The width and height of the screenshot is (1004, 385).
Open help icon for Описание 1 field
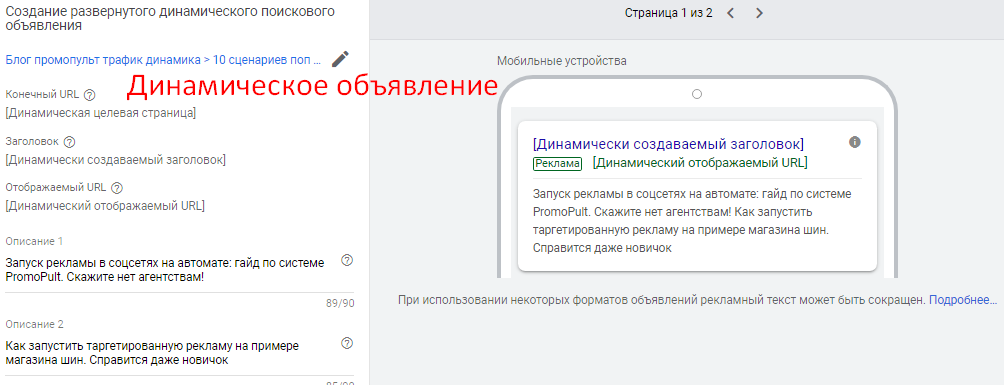(x=347, y=260)
